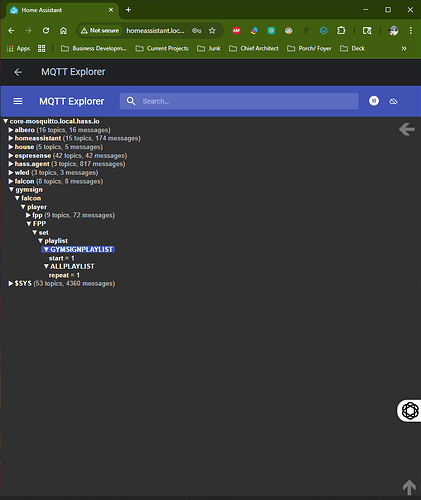Open Junk bookmark folder

click(x=209, y=49)
